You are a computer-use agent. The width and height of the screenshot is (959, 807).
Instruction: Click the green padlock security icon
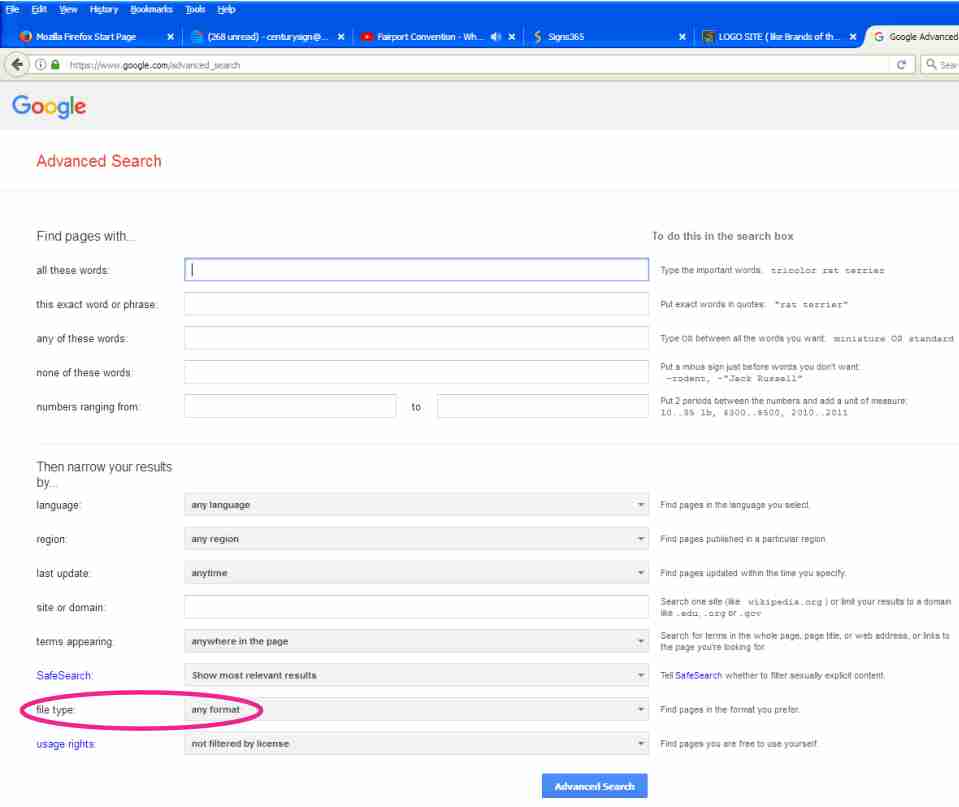tap(55, 64)
